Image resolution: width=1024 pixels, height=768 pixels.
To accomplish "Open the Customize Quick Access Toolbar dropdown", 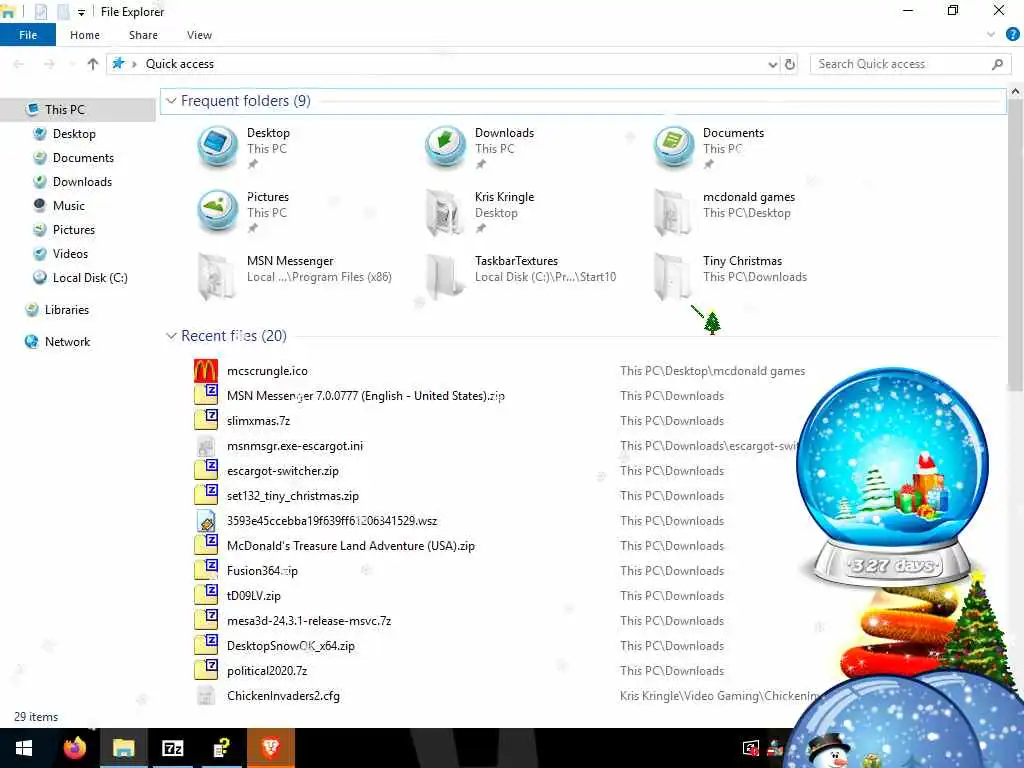I will point(81,12).
